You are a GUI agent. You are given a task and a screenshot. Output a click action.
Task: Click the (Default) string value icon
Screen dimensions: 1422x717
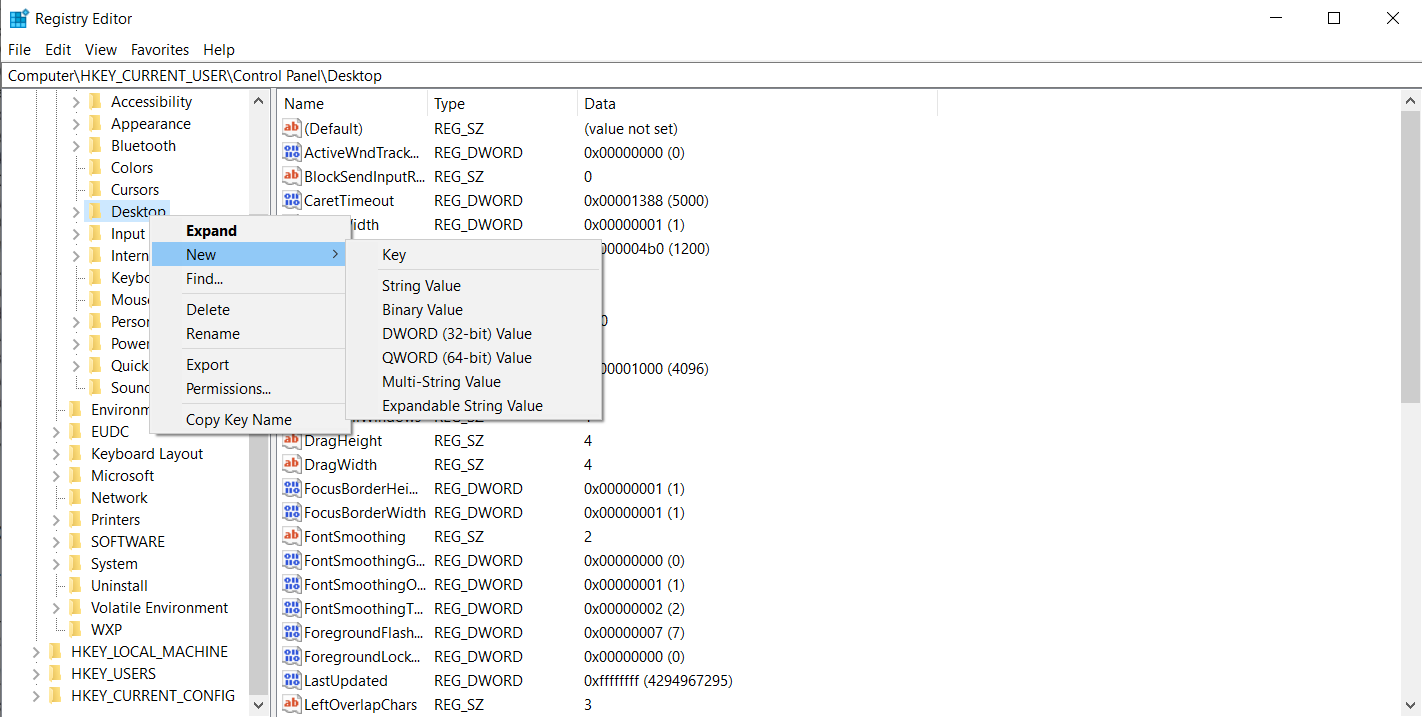[x=292, y=128]
